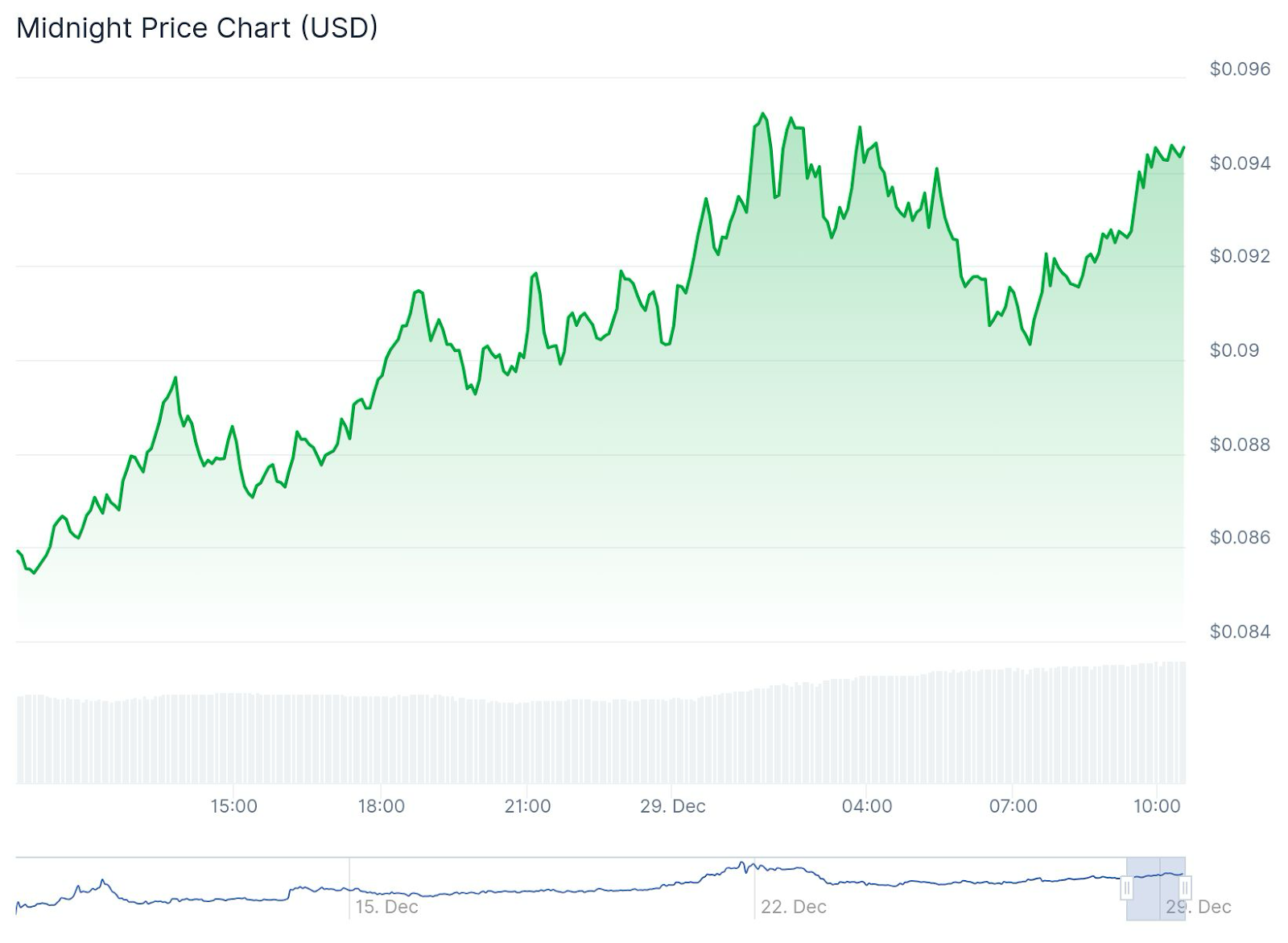Click the 10:00 time axis label
This screenshot has width=1288, height=943.
click(x=1158, y=806)
